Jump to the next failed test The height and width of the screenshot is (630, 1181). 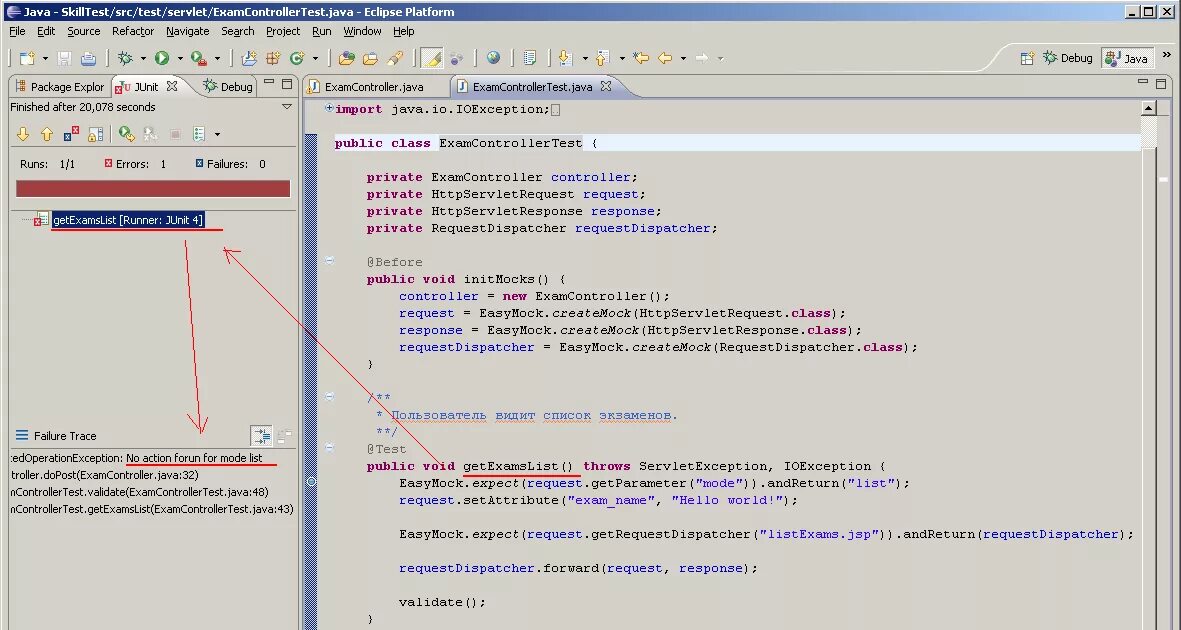[x=23, y=133]
